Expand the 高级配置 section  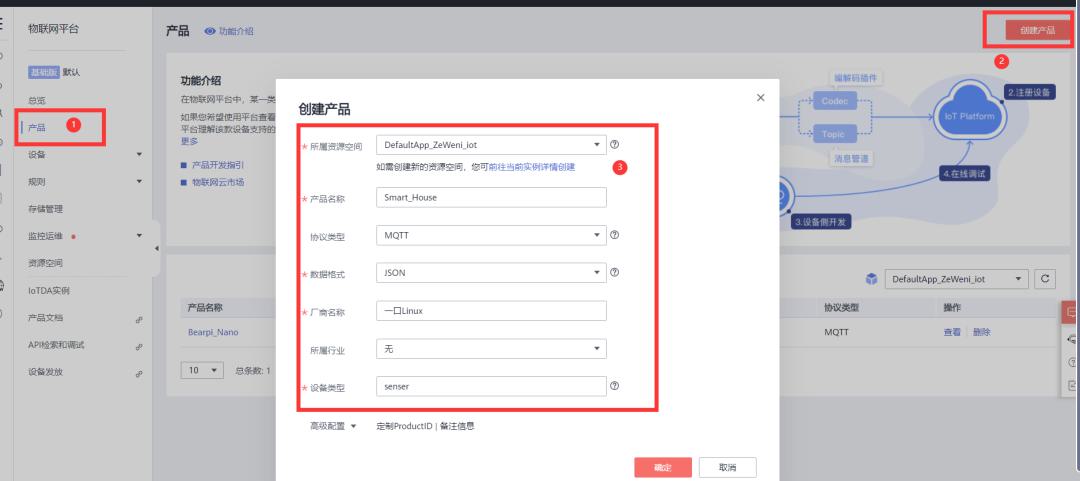point(333,426)
